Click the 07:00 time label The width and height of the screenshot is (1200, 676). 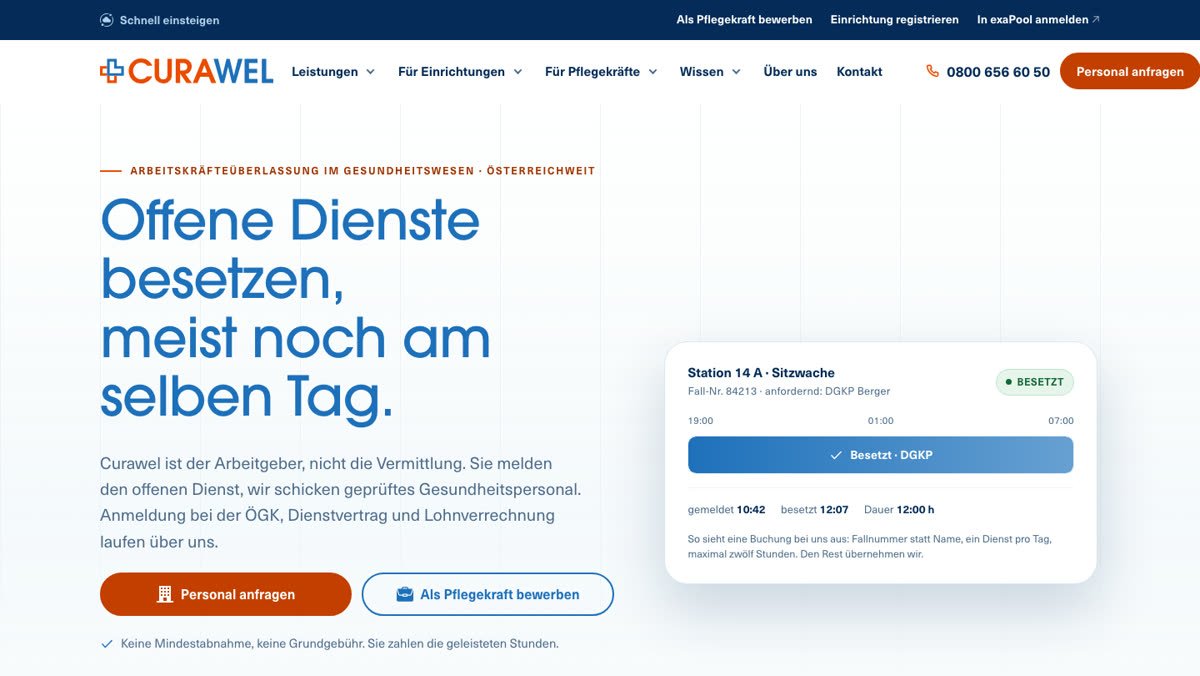pyautogui.click(x=1061, y=421)
